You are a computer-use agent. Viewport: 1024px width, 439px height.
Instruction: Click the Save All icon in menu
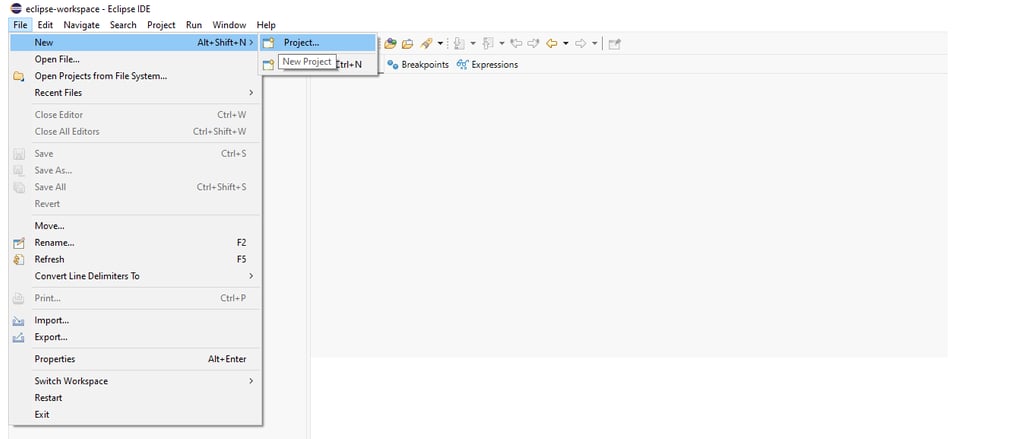pos(19,187)
